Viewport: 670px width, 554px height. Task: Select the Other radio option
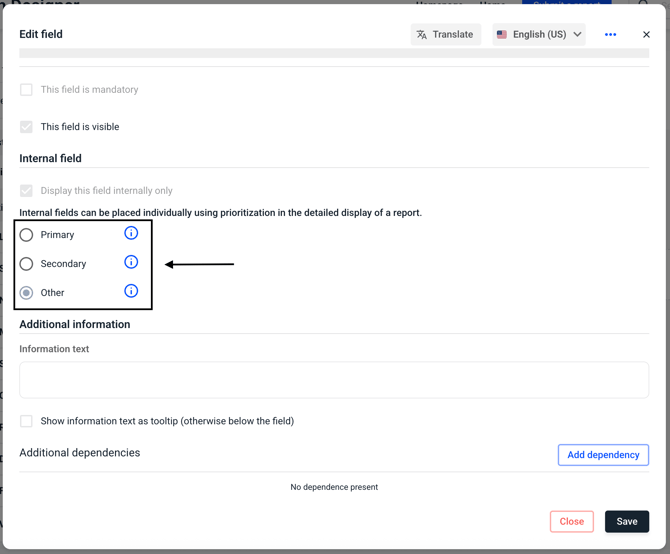point(27,293)
